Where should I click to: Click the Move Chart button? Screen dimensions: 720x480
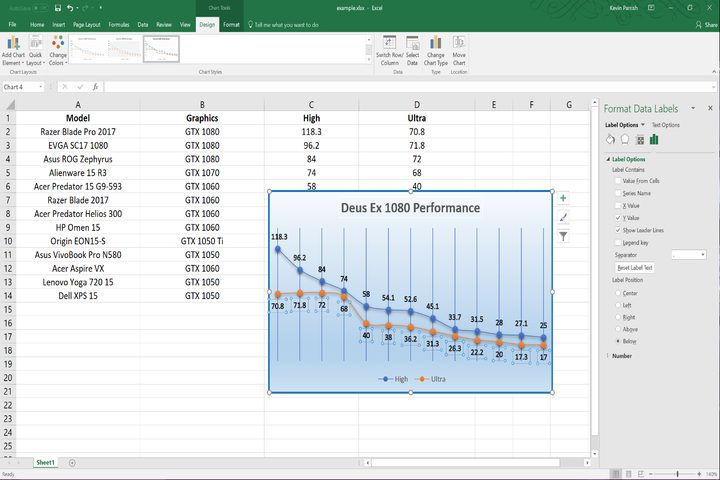[x=459, y=51]
